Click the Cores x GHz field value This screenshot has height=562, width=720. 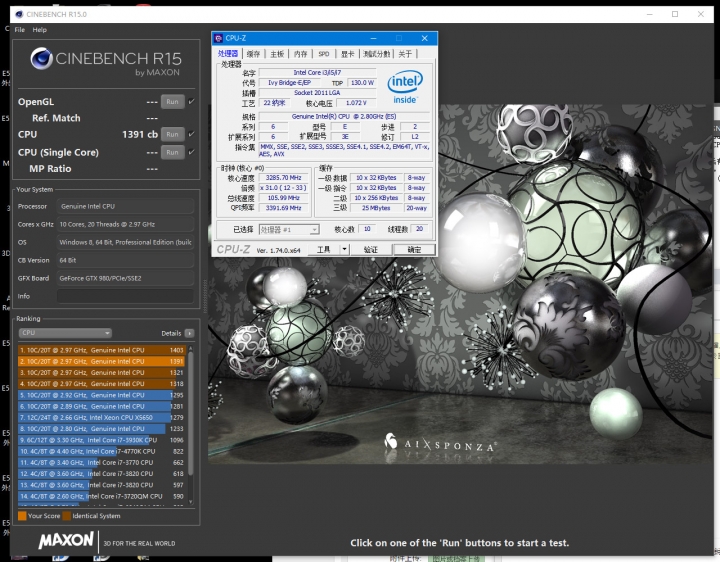[x=125, y=225]
